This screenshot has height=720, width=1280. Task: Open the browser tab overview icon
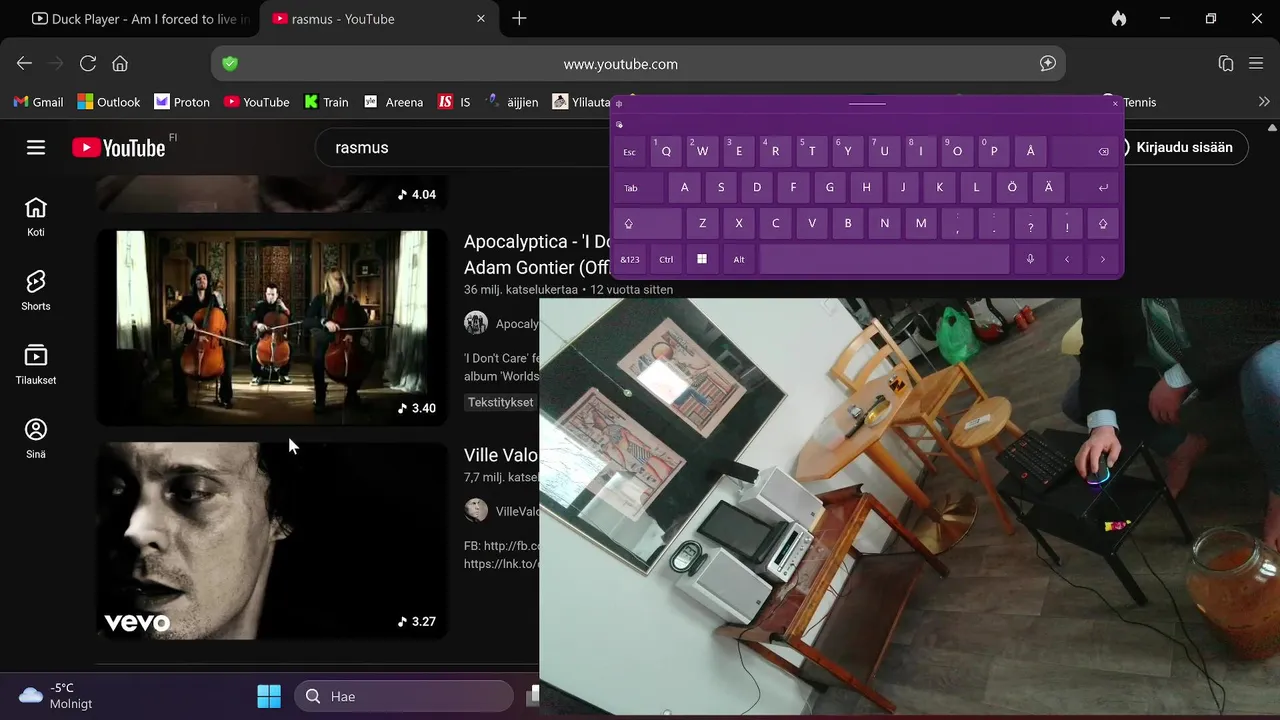click(1226, 63)
